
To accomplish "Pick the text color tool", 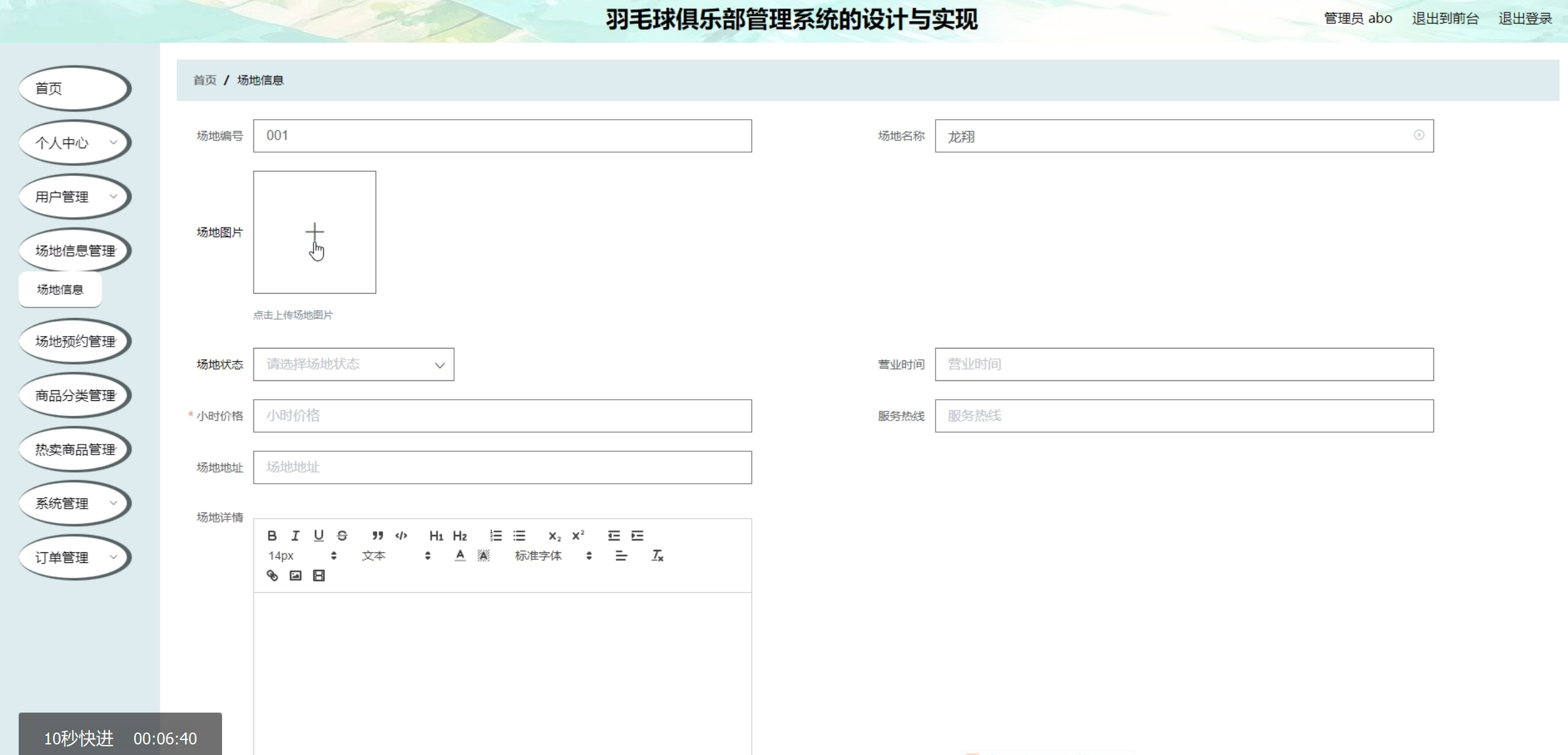I will [x=460, y=555].
